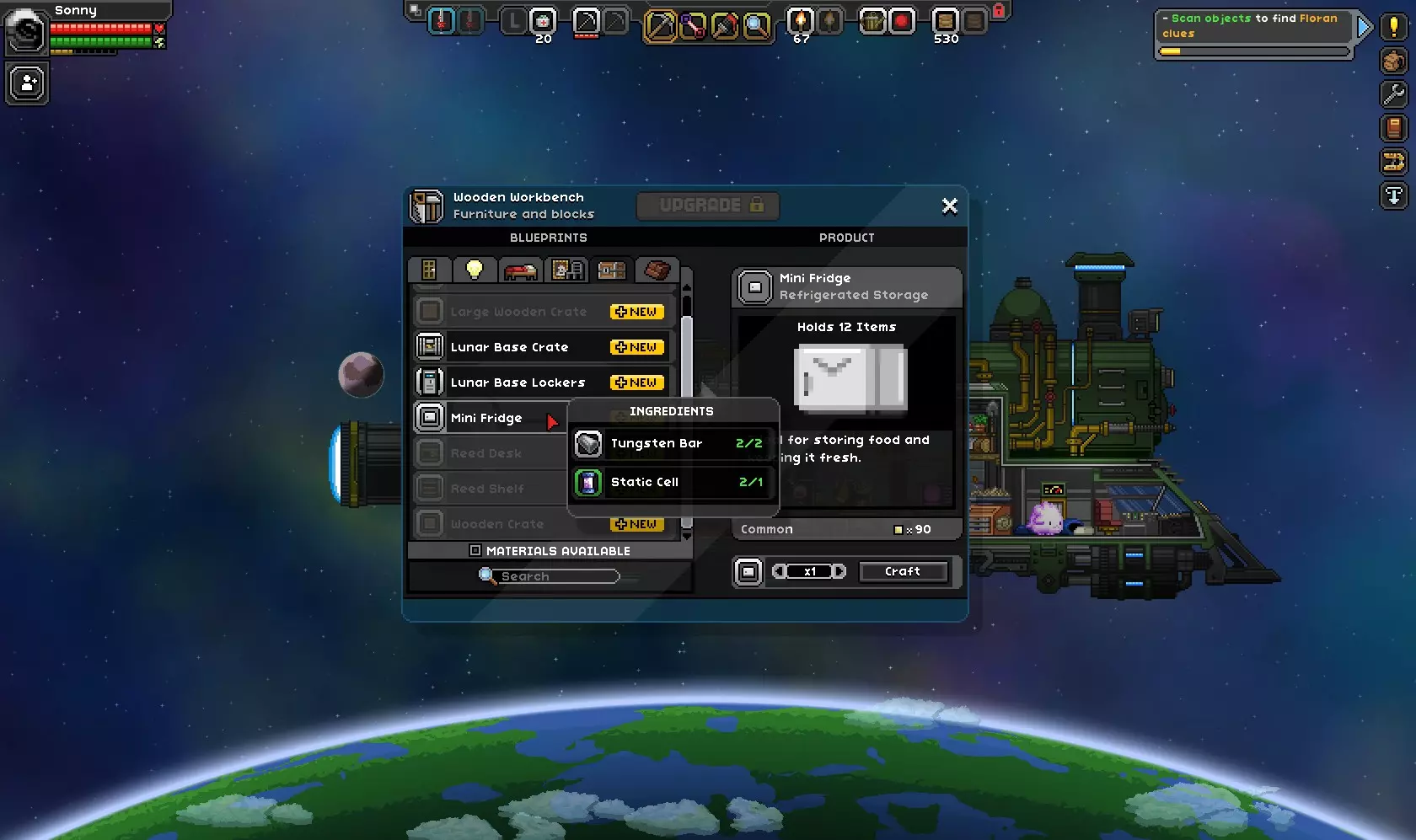Click the Mini Fridge product header icon
This screenshot has height=840, width=1416.
[755, 287]
